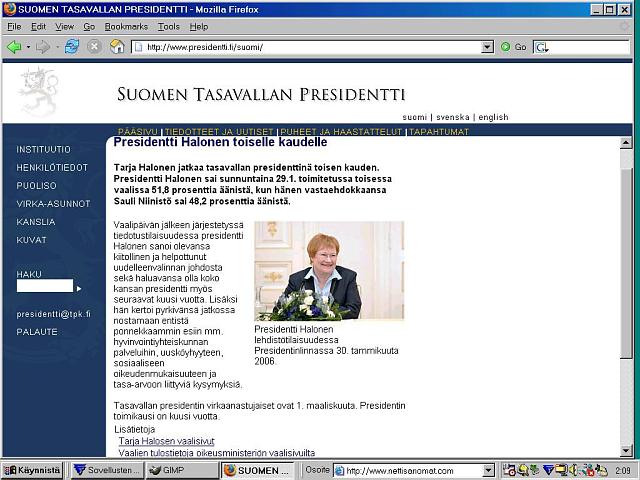Image resolution: width=640 pixels, height=480 pixels.
Task: Open the Tools menu
Action: coord(168,26)
